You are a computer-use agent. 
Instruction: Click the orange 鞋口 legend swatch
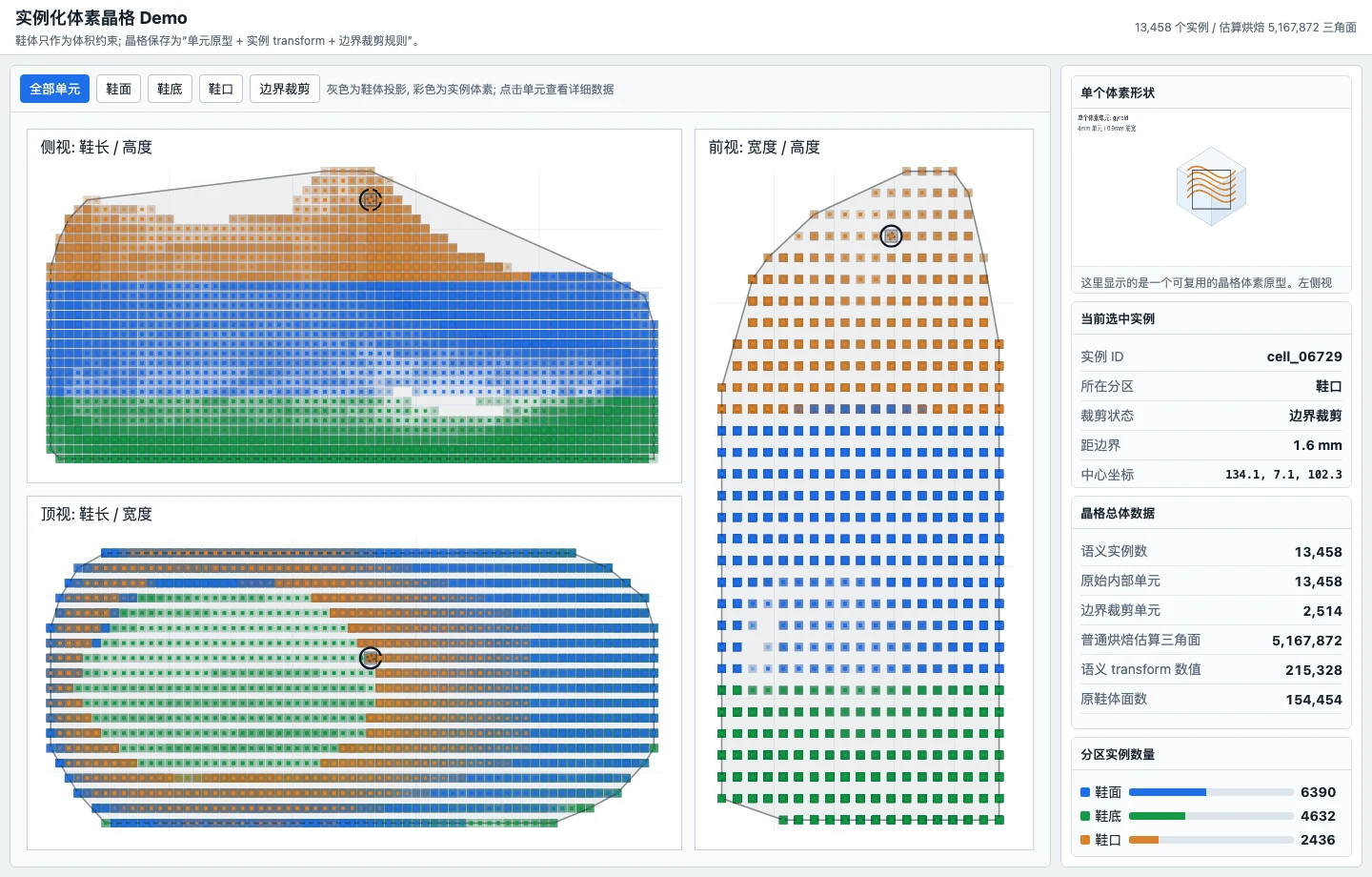click(x=1085, y=840)
